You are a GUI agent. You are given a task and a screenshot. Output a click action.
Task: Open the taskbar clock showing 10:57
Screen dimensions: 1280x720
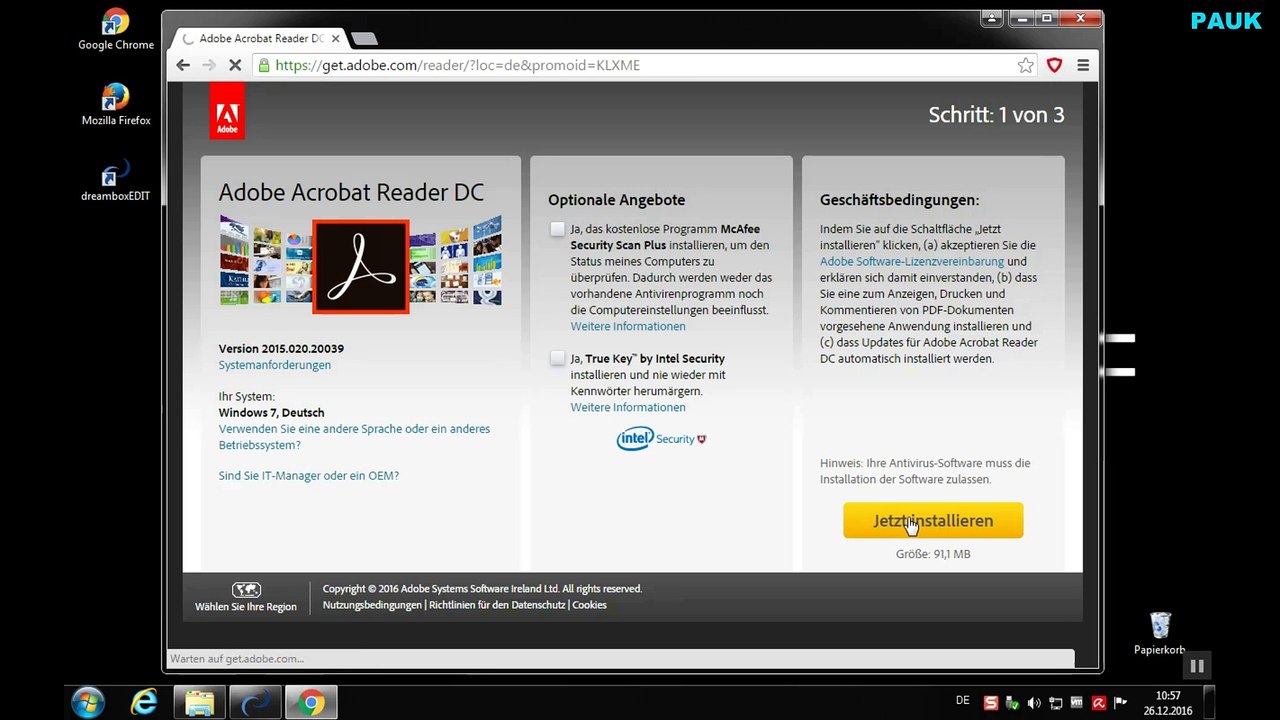click(1168, 703)
